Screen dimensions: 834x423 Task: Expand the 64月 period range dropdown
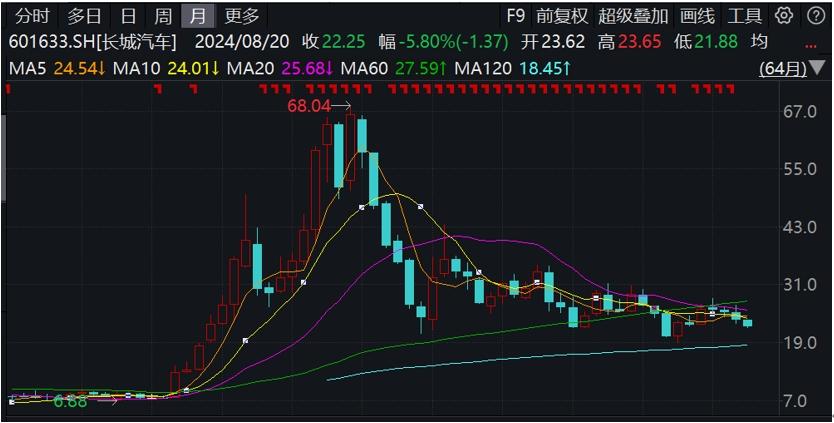coord(791,68)
